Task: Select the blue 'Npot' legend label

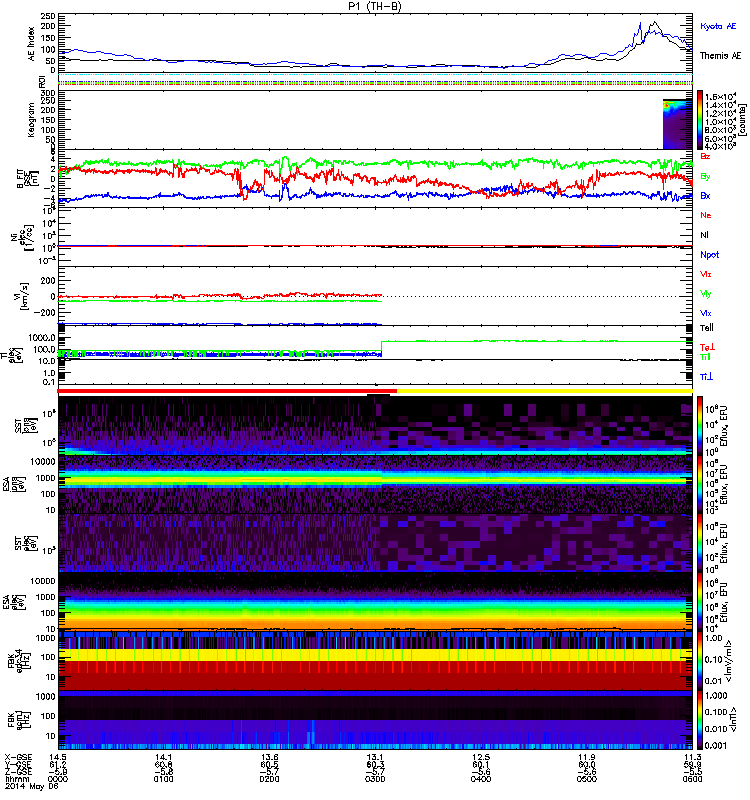Action: click(710, 255)
